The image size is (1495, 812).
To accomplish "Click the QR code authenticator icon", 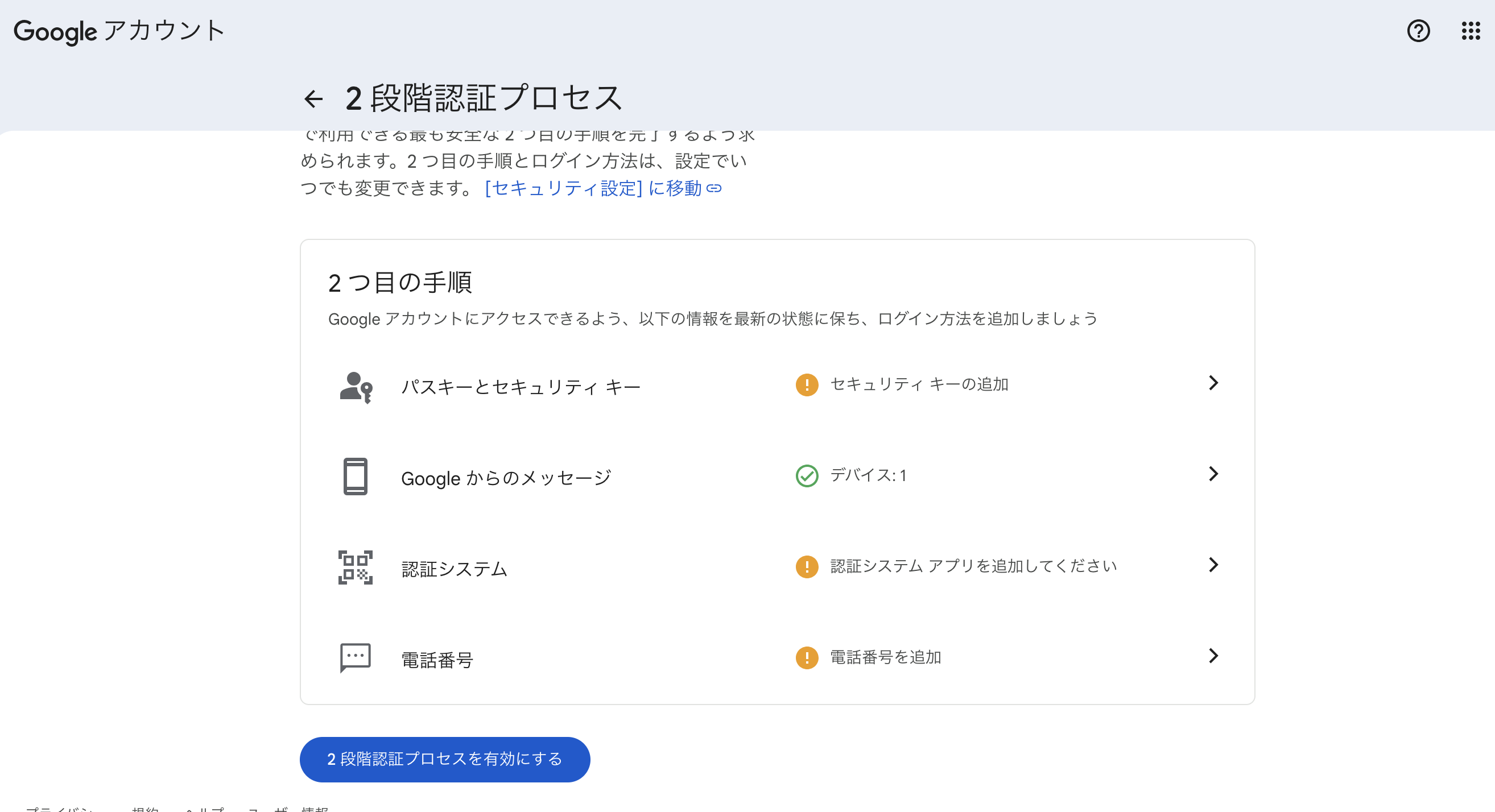I will point(355,567).
